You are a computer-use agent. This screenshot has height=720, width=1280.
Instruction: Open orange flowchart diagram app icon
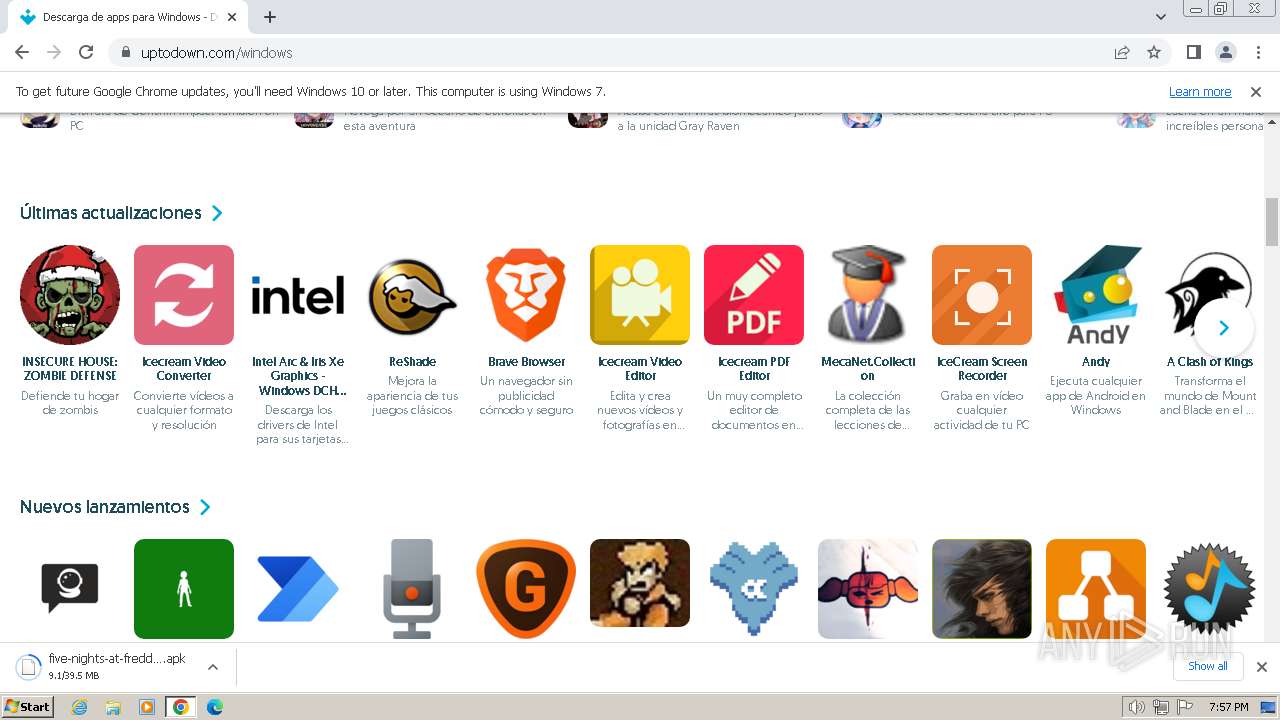1096,589
